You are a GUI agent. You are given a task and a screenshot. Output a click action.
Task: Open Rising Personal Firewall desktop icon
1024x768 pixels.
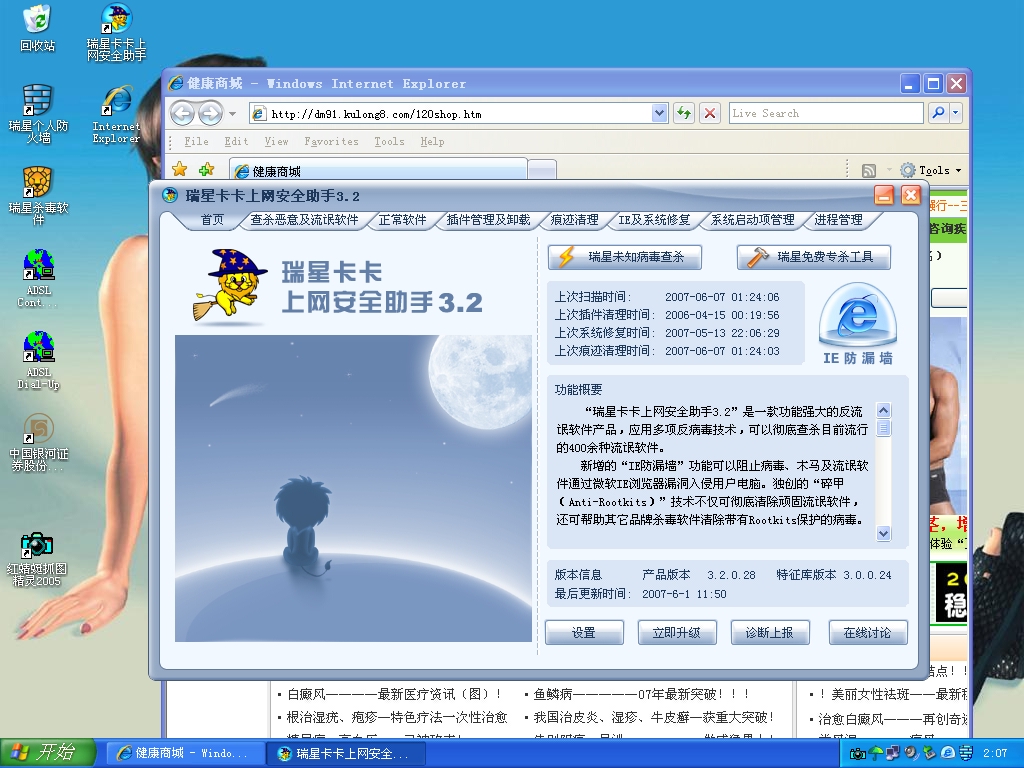pos(38,114)
